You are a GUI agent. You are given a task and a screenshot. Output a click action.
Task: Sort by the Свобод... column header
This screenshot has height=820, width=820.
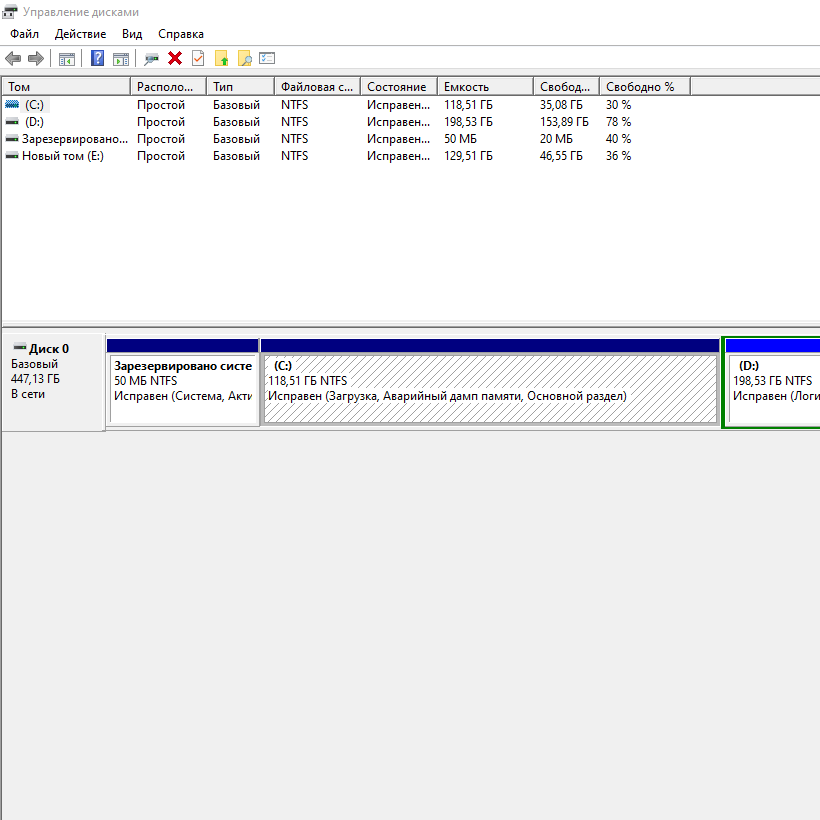pos(566,87)
